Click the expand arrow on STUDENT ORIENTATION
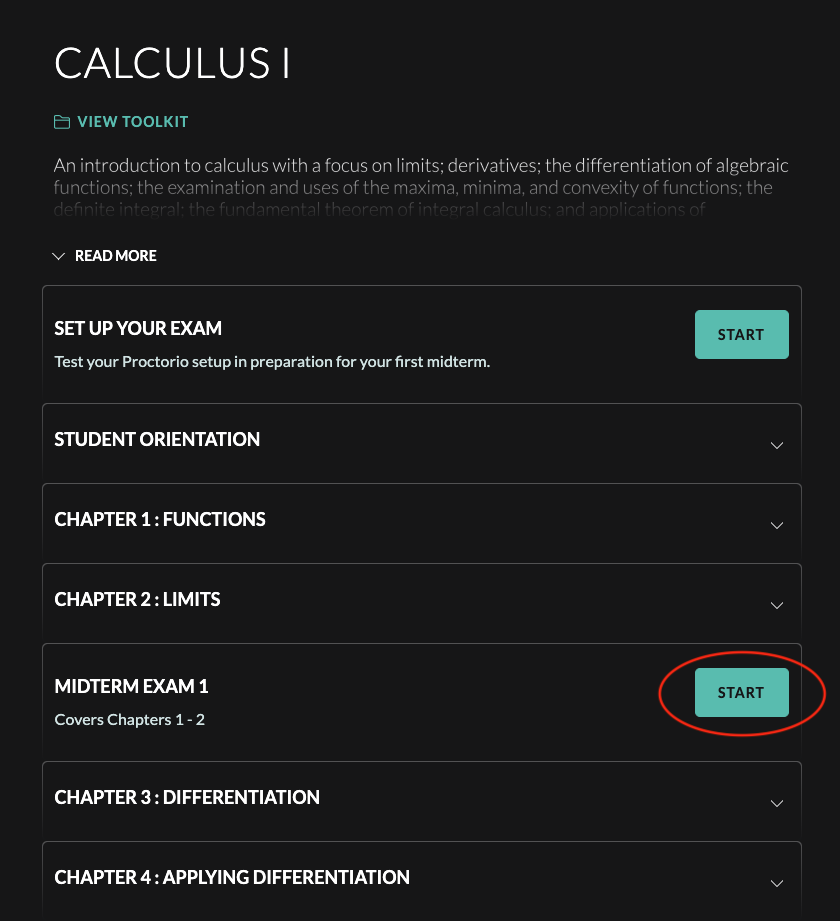Viewport: 840px width, 921px height. (x=777, y=445)
